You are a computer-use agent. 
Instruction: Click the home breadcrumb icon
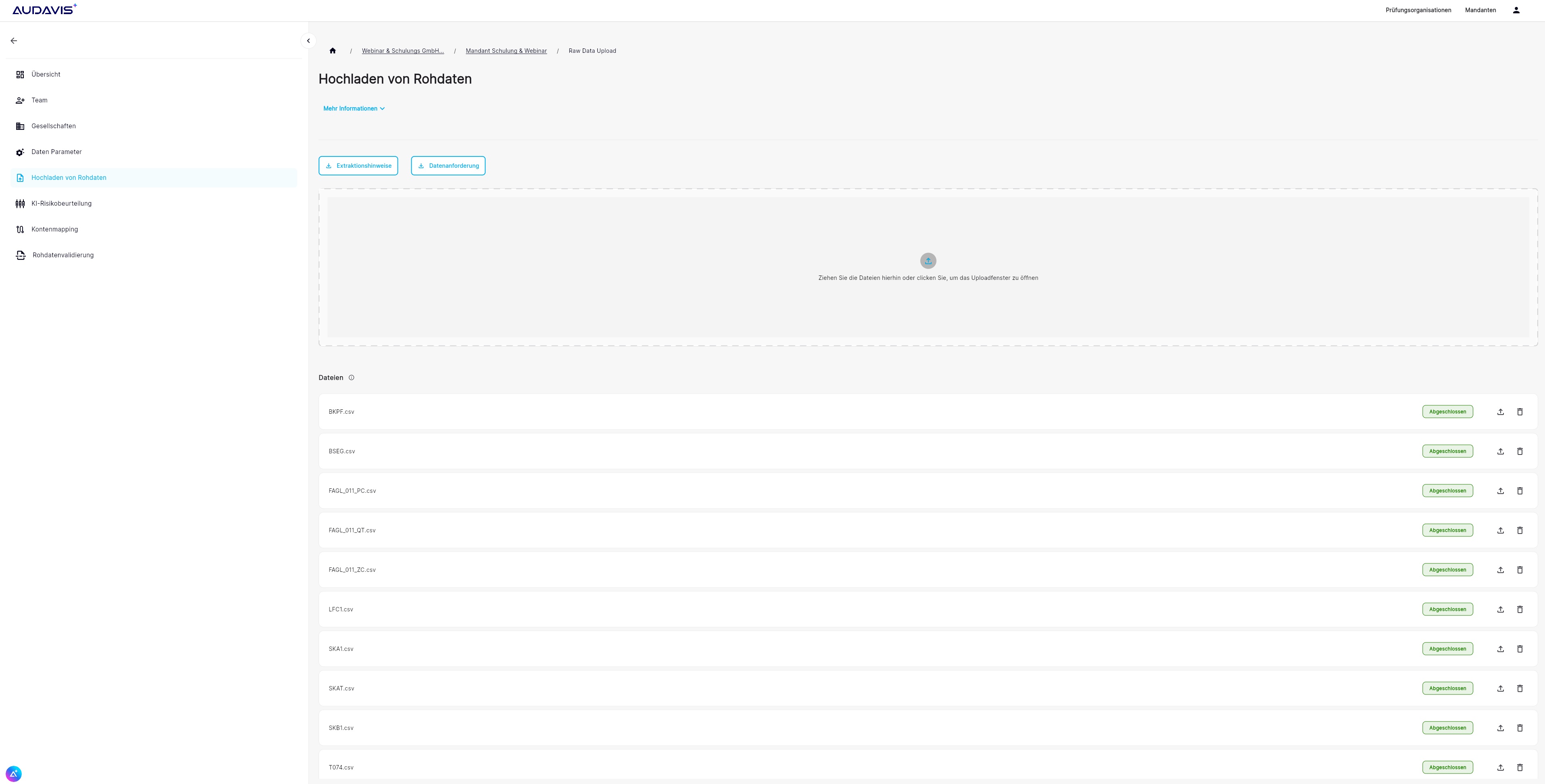(332, 51)
